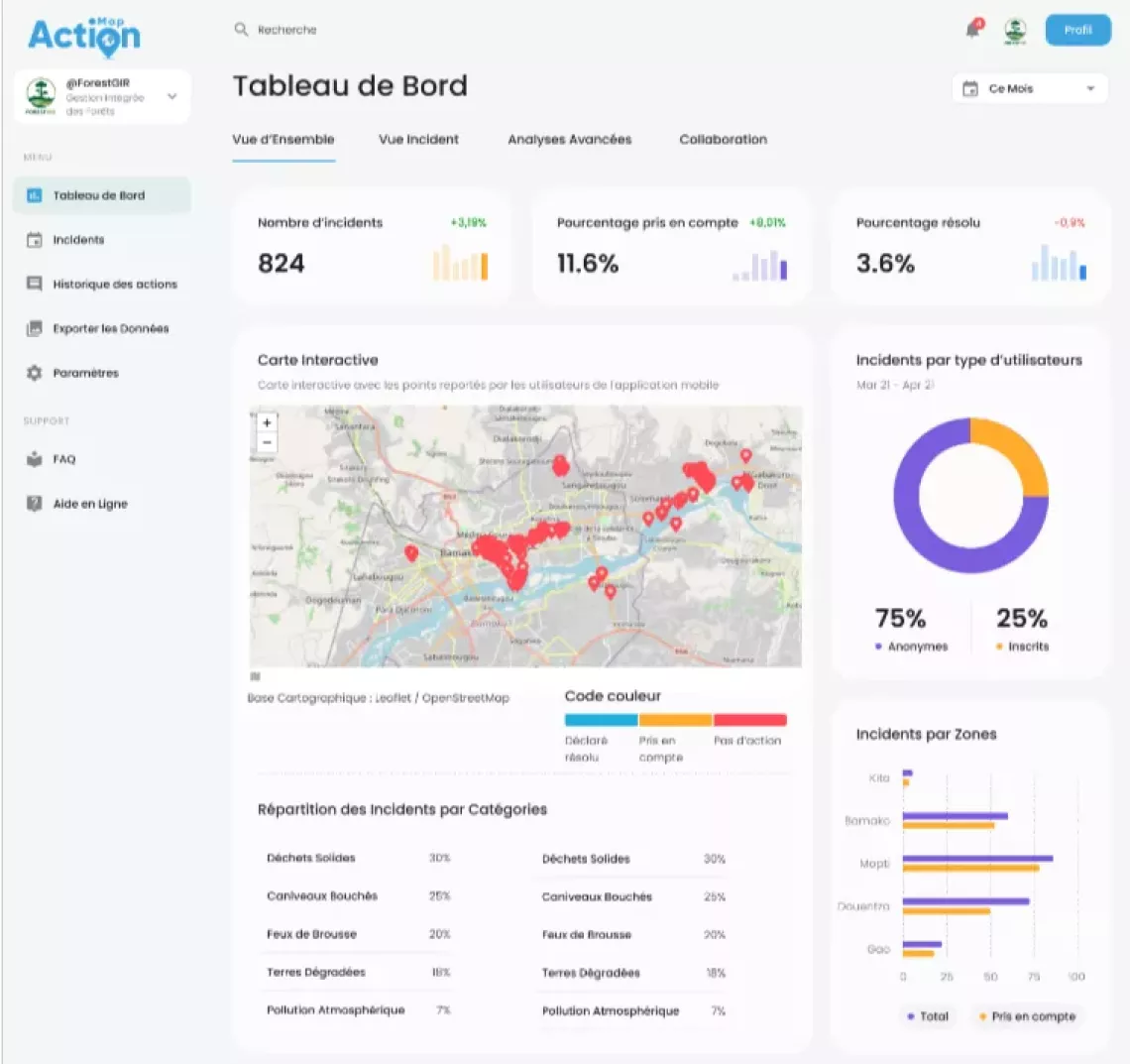The image size is (1130, 1064).
Task: Open Exporter les Données menu item
Action: pyautogui.click(x=110, y=328)
